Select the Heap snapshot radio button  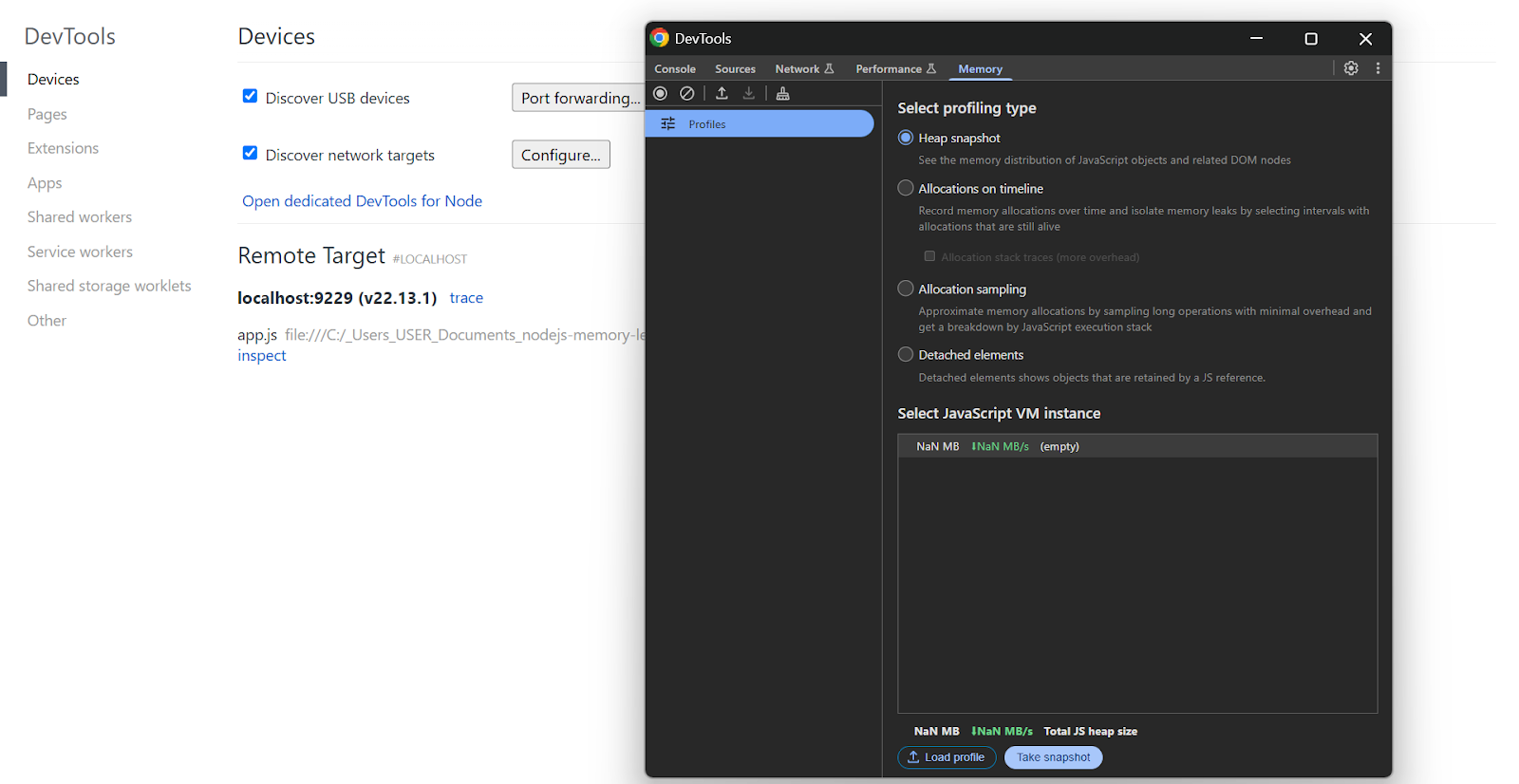coord(906,138)
